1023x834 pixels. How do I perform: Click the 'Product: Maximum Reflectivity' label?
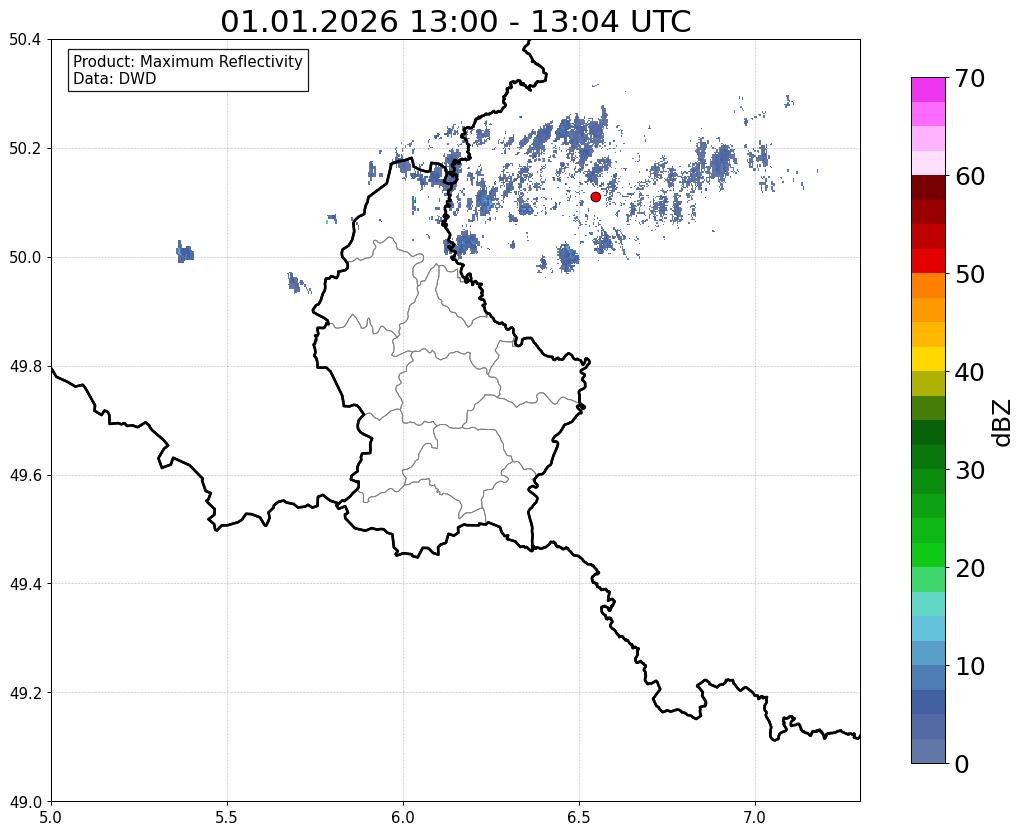[x=188, y=61]
